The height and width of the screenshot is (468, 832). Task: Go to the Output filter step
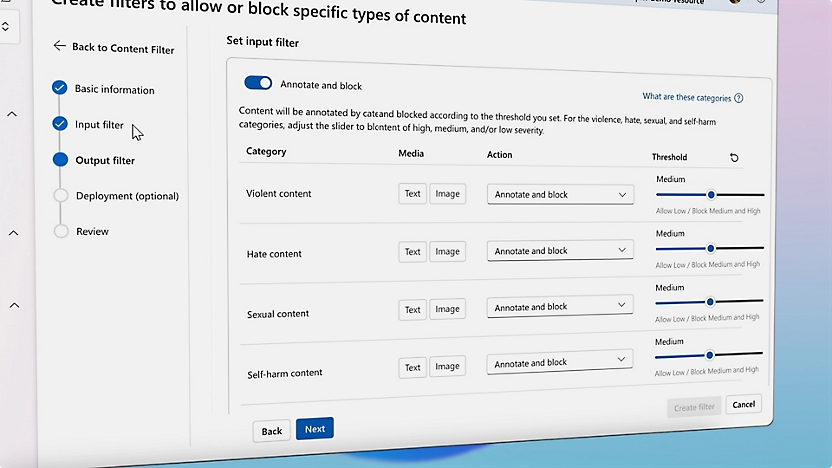click(x=105, y=160)
